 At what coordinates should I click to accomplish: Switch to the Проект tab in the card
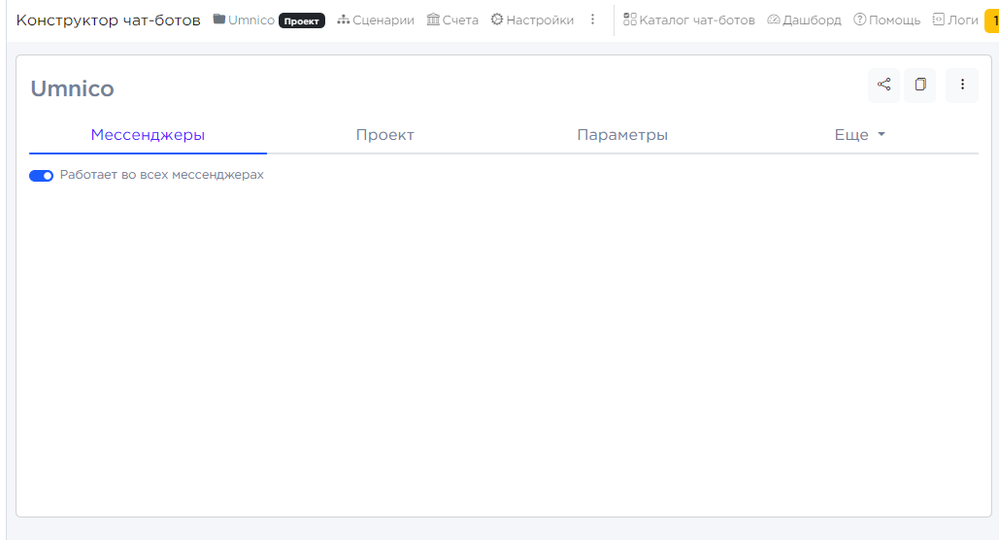coord(385,135)
